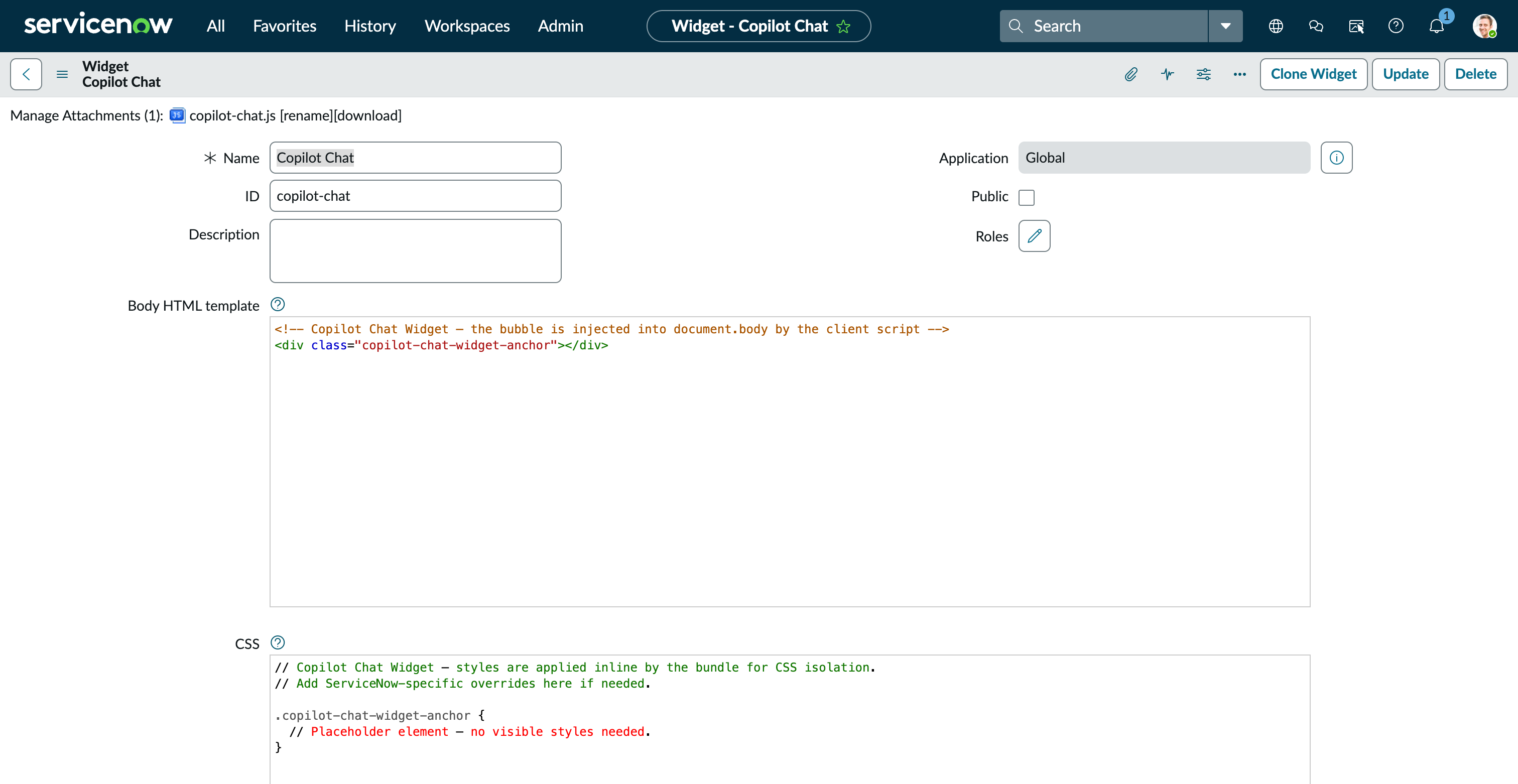
Task: Click the info icon beside the Application field
Action: pos(1336,157)
